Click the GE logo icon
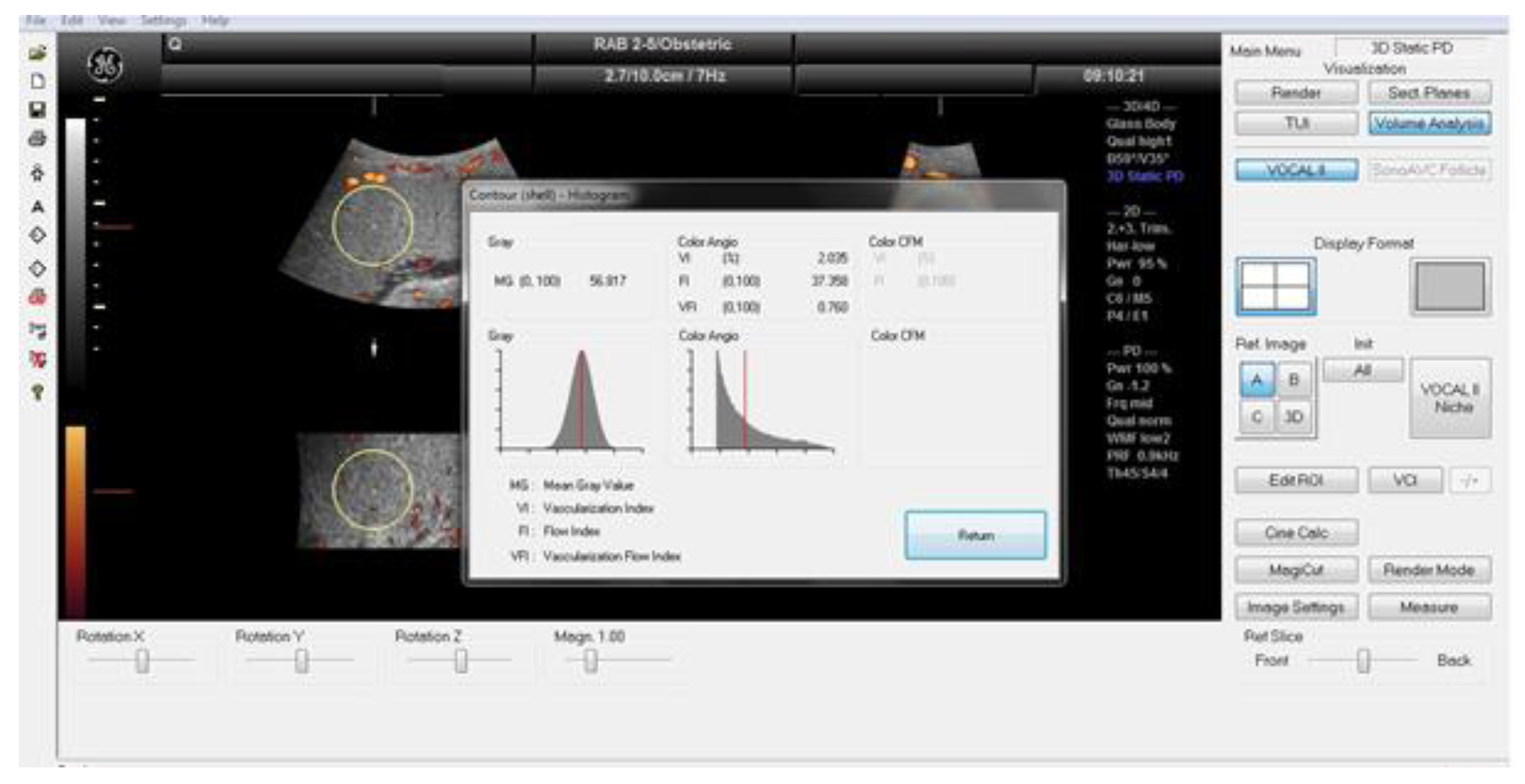 pyautogui.click(x=105, y=65)
